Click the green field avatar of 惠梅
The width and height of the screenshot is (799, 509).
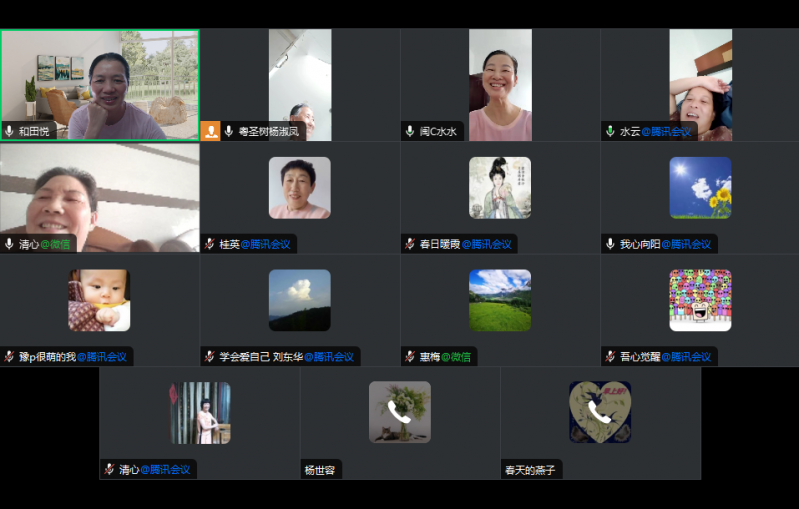tap(500, 300)
